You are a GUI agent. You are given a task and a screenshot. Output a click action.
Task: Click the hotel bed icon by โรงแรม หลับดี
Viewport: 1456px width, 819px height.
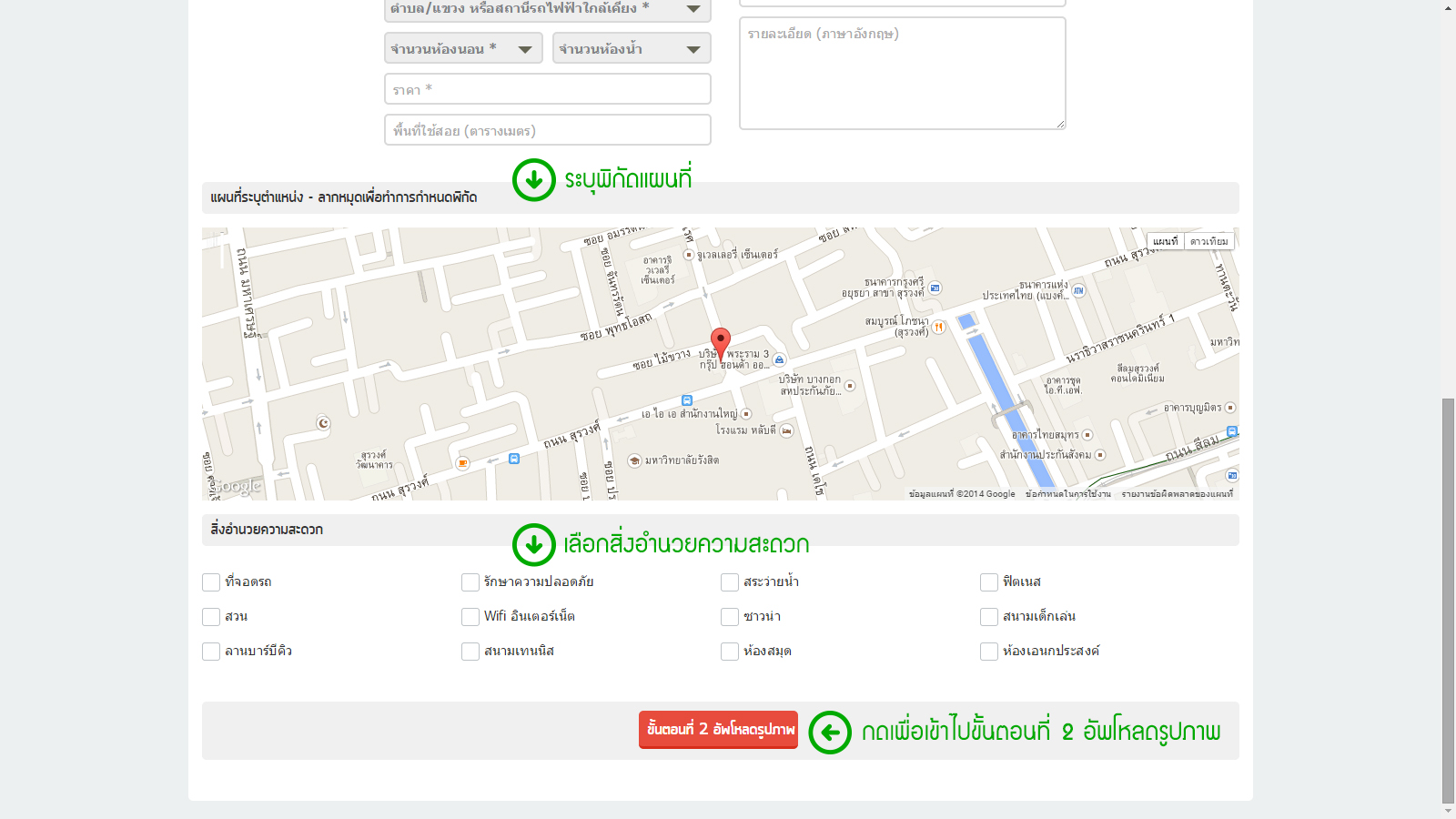(786, 430)
